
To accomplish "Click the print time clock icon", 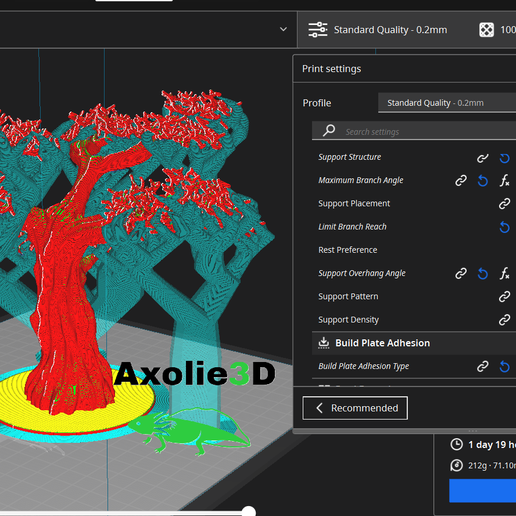I will click(456, 444).
